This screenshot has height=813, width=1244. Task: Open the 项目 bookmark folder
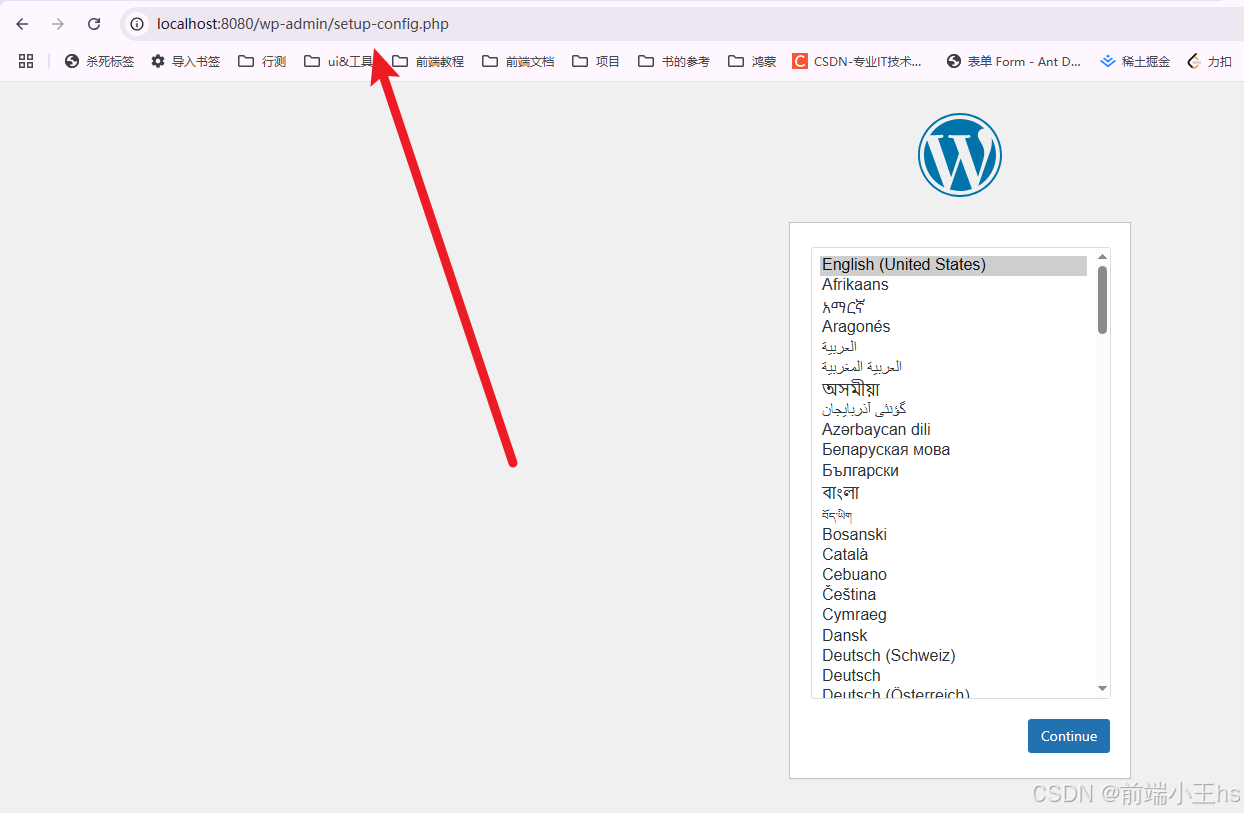coord(596,61)
